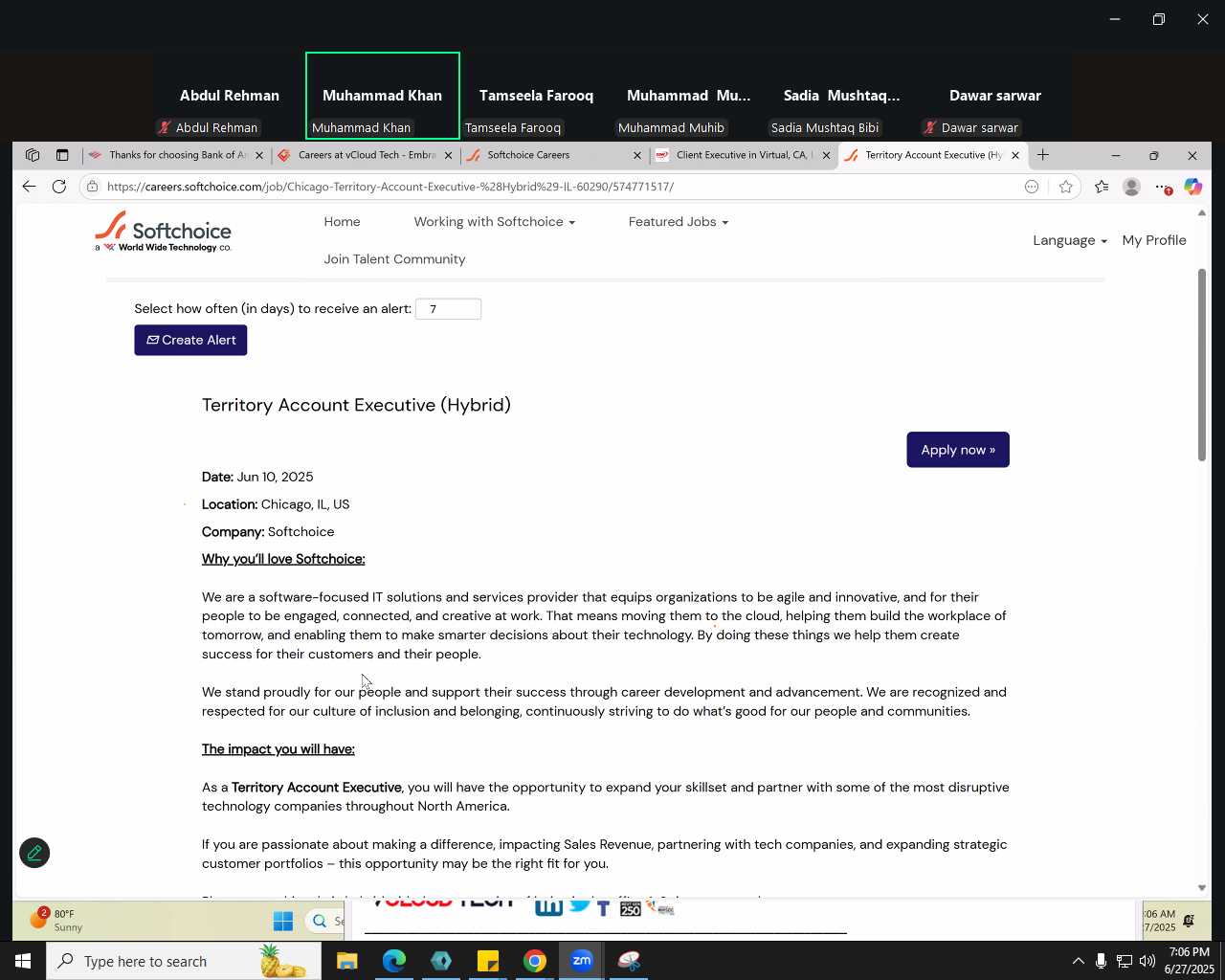1225x980 pixels.
Task: Open the Windows Start menu
Action: click(x=23, y=961)
